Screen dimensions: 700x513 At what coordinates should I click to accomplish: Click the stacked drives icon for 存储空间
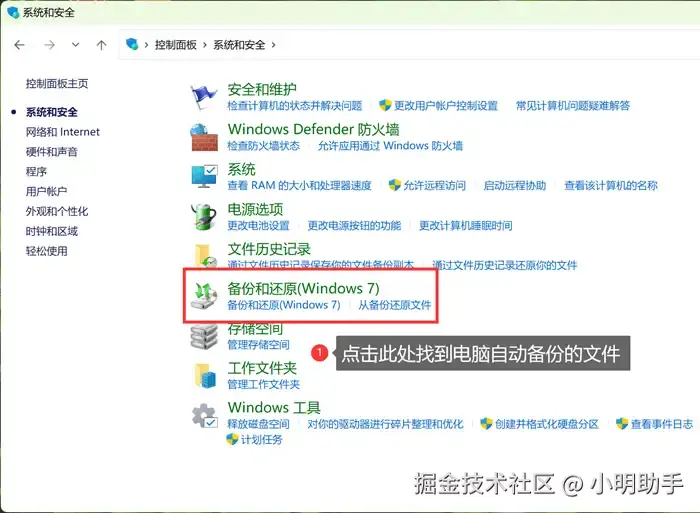pos(204,337)
